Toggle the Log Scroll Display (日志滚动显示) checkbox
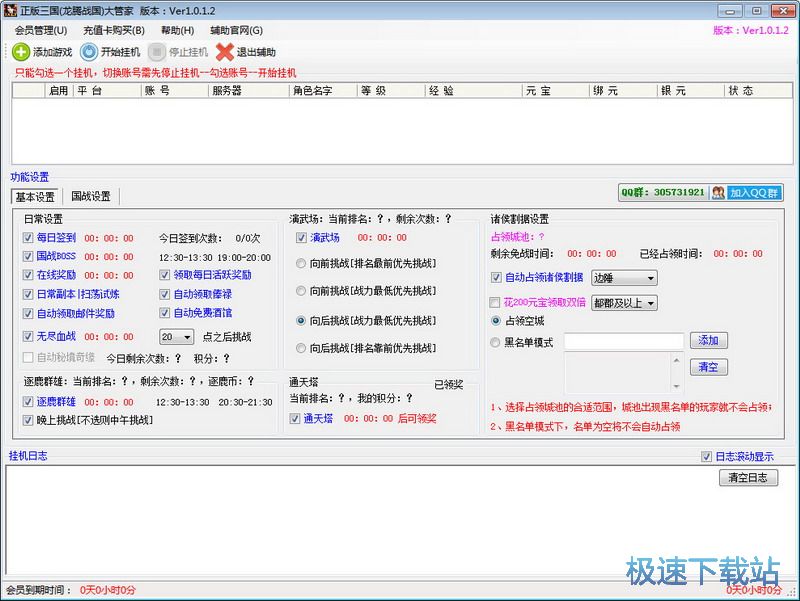The width and height of the screenshot is (800, 601). [x=707, y=457]
